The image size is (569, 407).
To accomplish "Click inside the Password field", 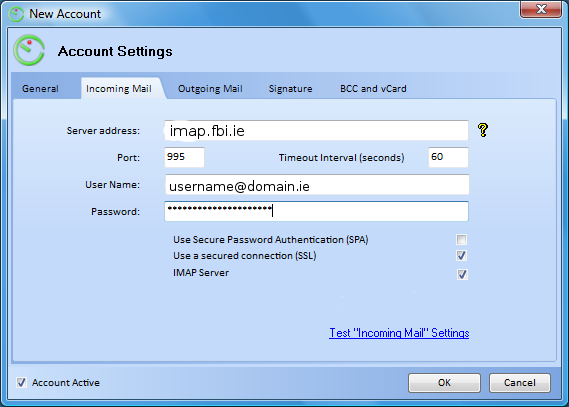I will pos(316,211).
